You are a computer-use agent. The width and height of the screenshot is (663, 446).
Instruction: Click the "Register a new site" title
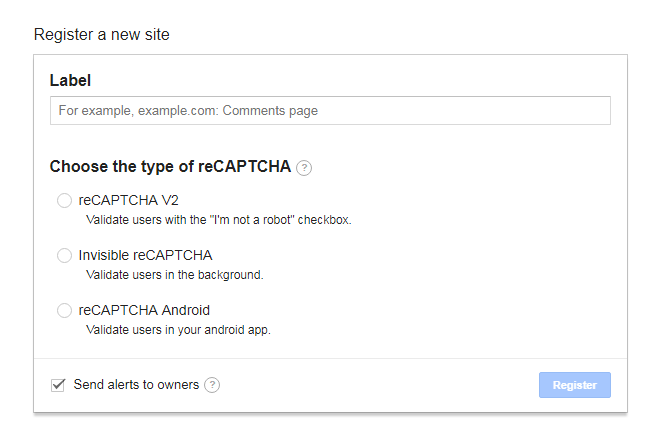tap(101, 34)
